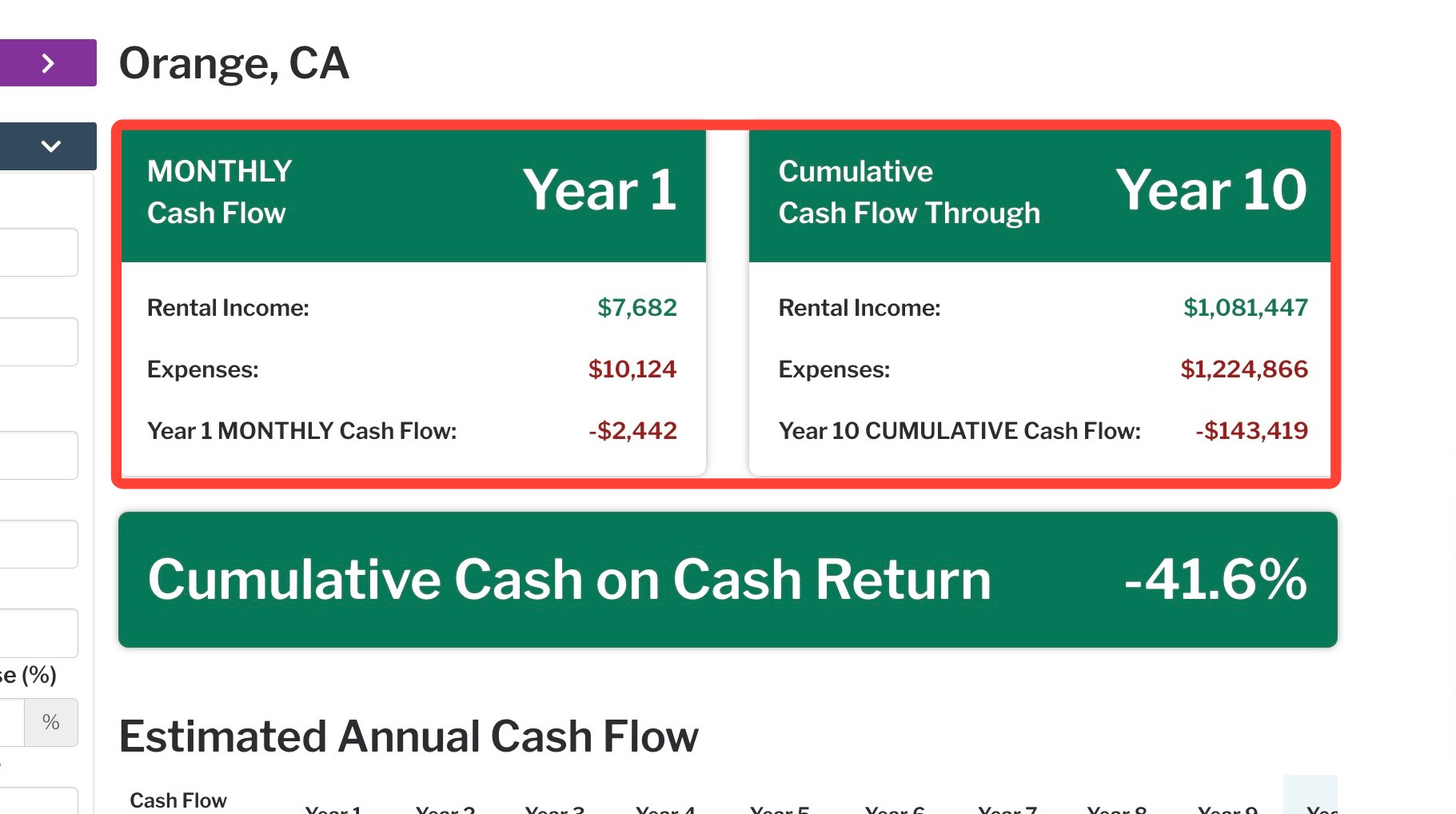Click the cumulative cash flow -$143,419

click(x=1251, y=430)
